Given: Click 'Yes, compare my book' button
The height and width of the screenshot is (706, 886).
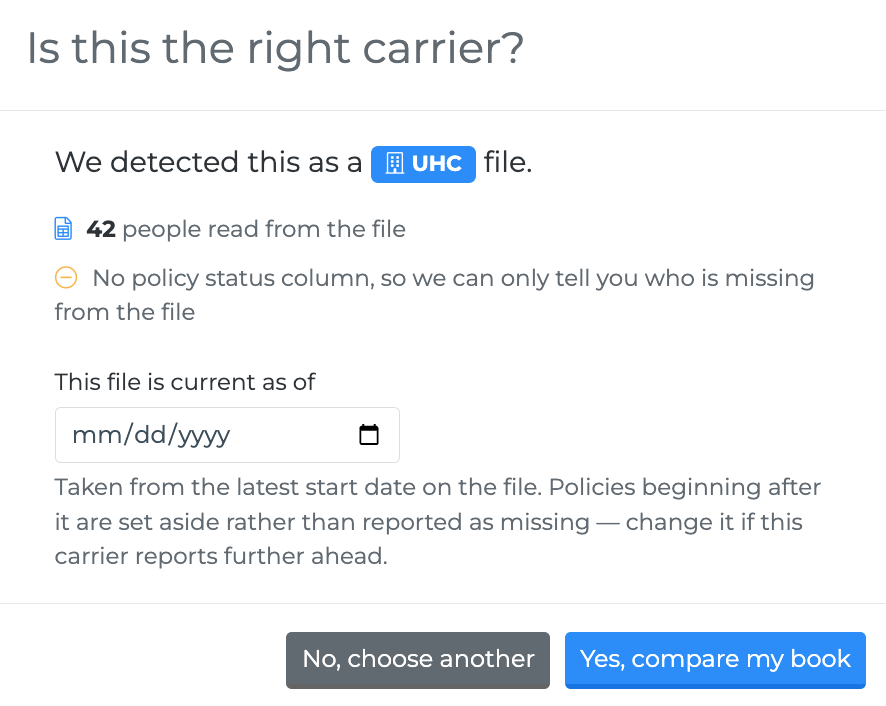Looking at the screenshot, I should (715, 660).
